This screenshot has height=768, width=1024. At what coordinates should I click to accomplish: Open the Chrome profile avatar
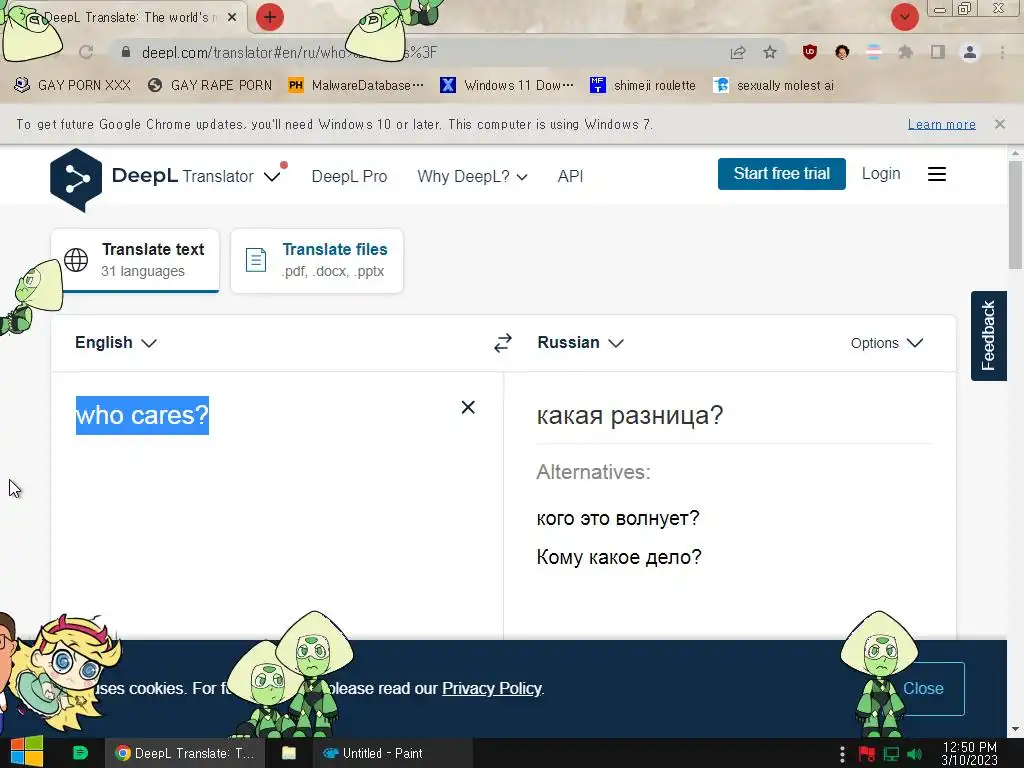pos(970,52)
